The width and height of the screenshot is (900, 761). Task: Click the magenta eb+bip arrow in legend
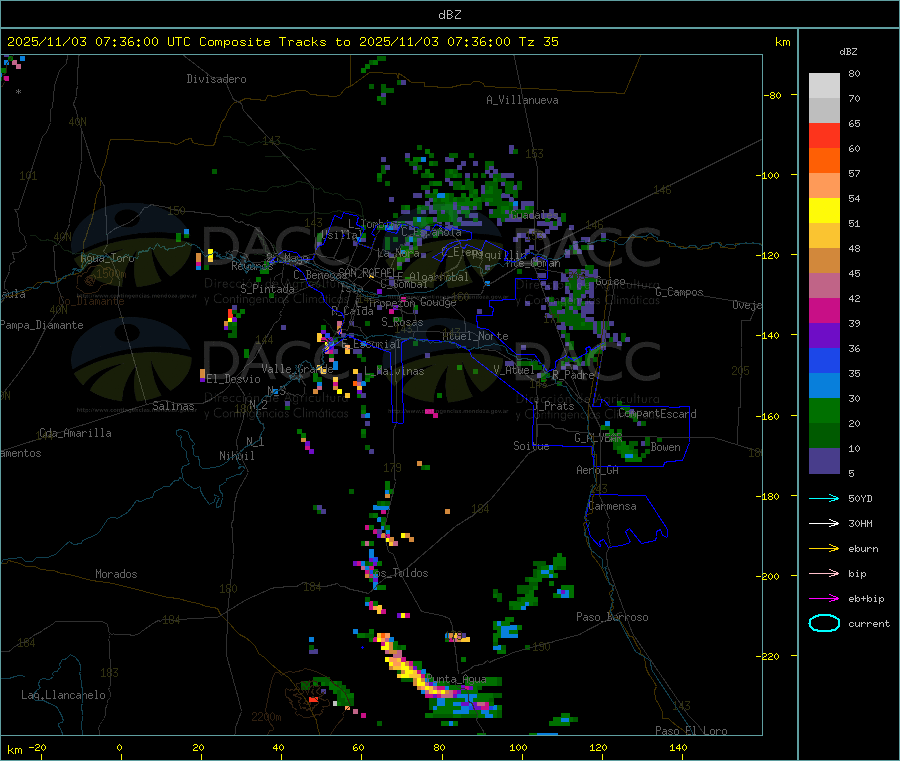click(x=824, y=599)
